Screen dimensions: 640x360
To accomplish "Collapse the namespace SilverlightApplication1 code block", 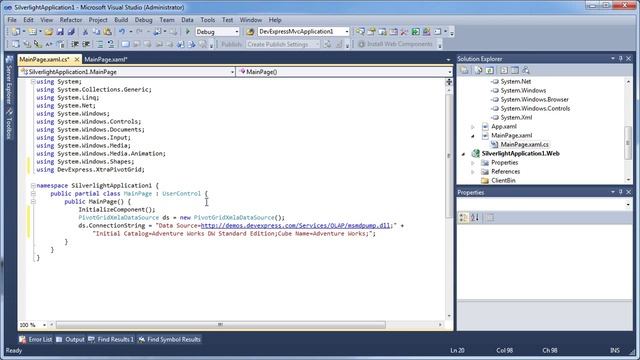I will pos(33,186).
